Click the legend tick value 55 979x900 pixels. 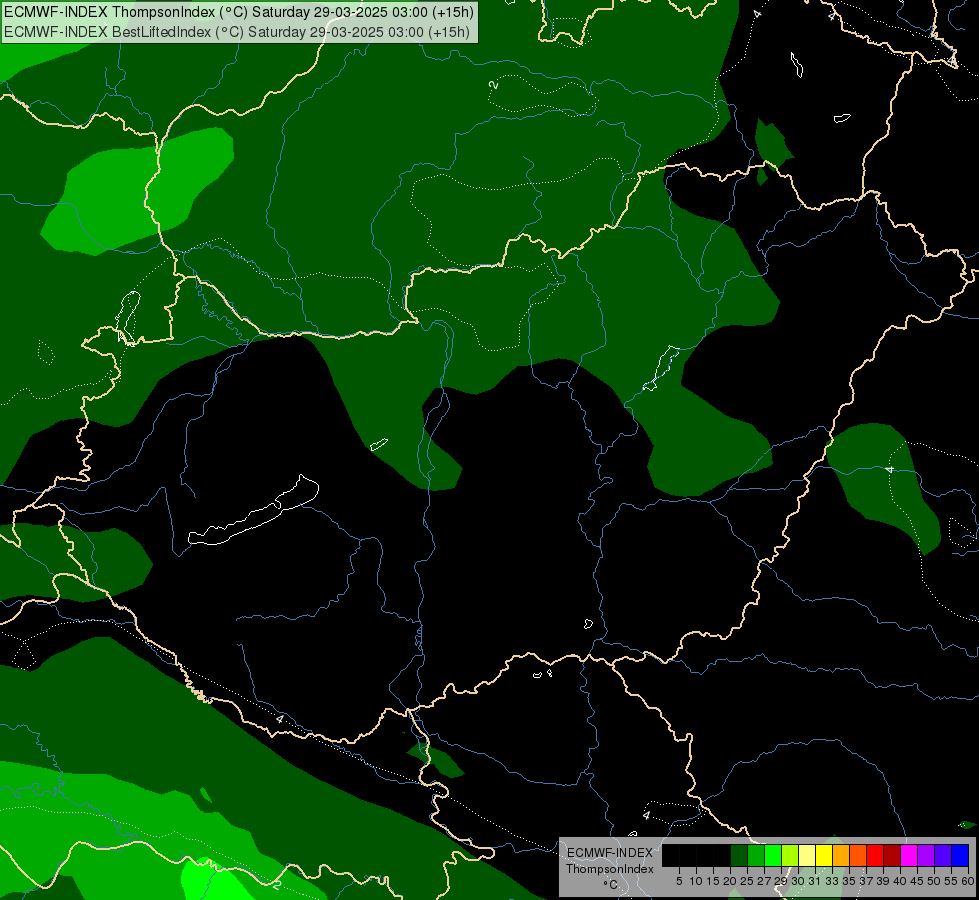tap(952, 881)
